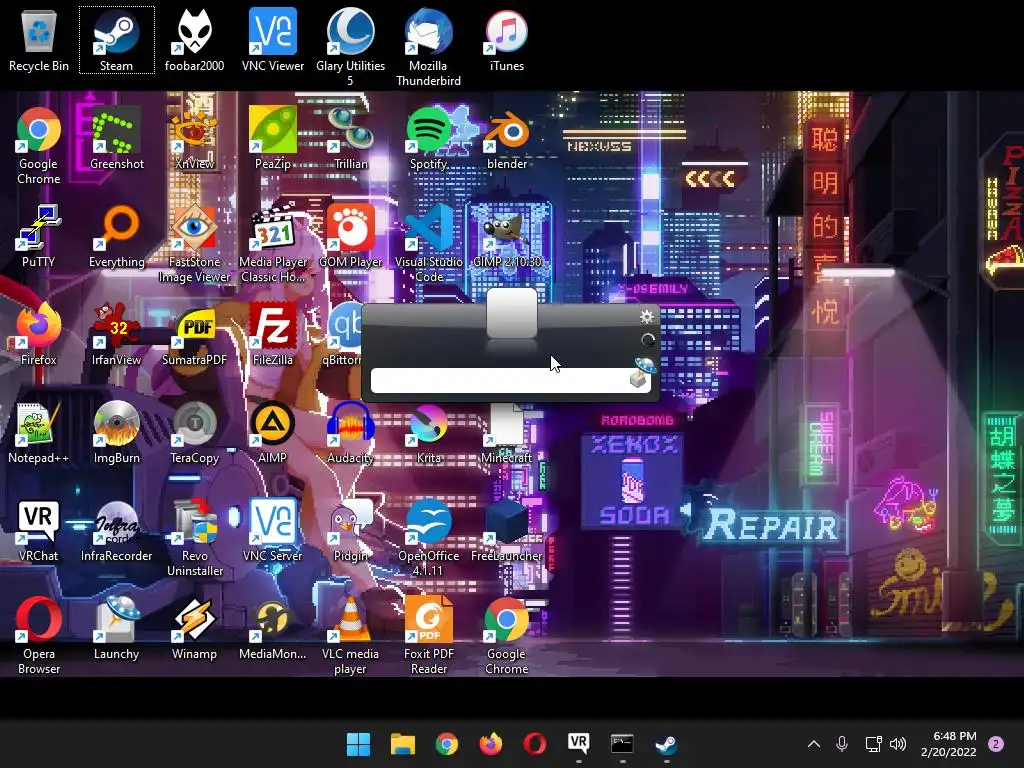Open the Recycle Bin desktop icon
The width and height of the screenshot is (1024, 768).
[39, 40]
